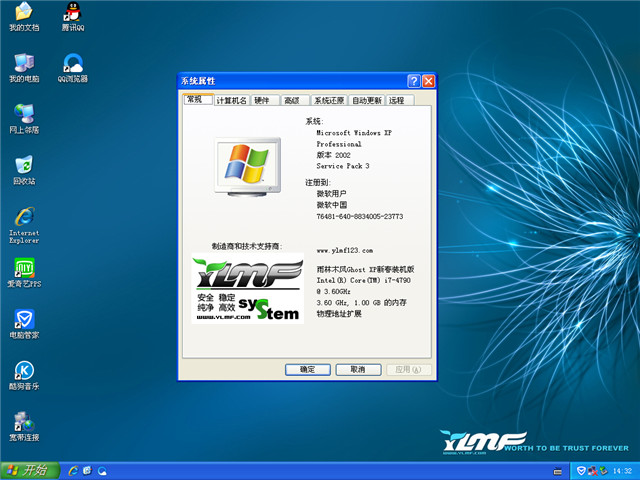Click the product ID 76481-640-8834005-23773
This screenshot has width=640, height=480.
point(360,216)
